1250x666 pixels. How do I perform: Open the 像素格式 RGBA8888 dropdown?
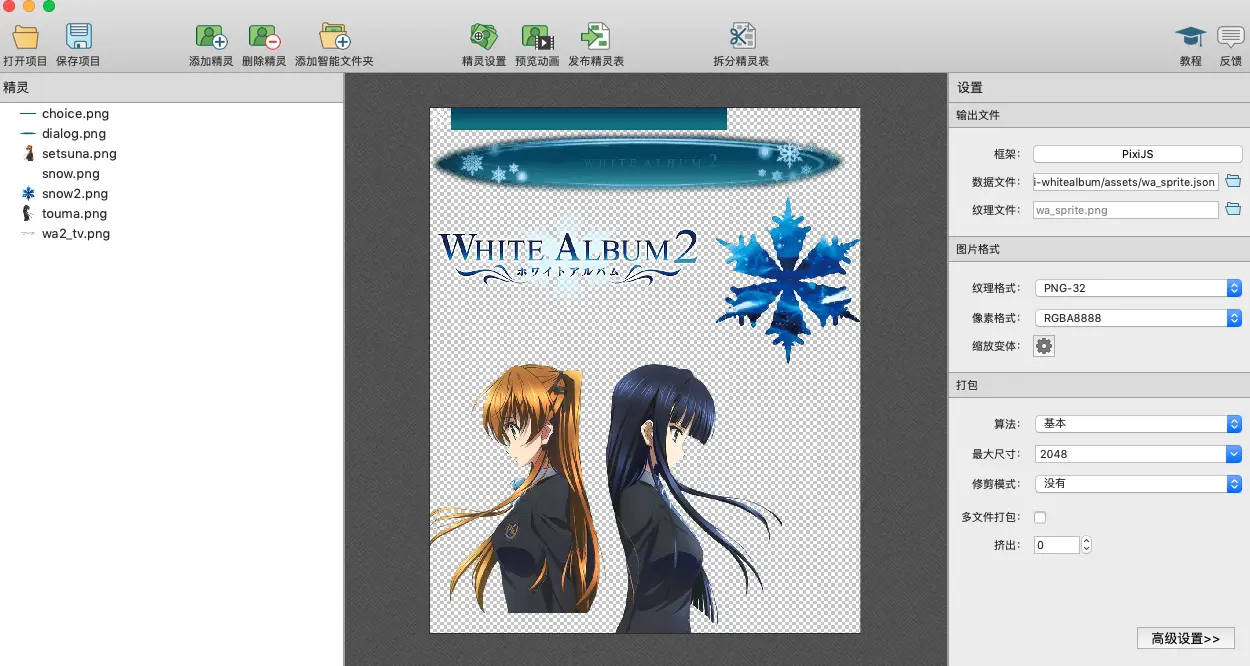pyautogui.click(x=1137, y=318)
